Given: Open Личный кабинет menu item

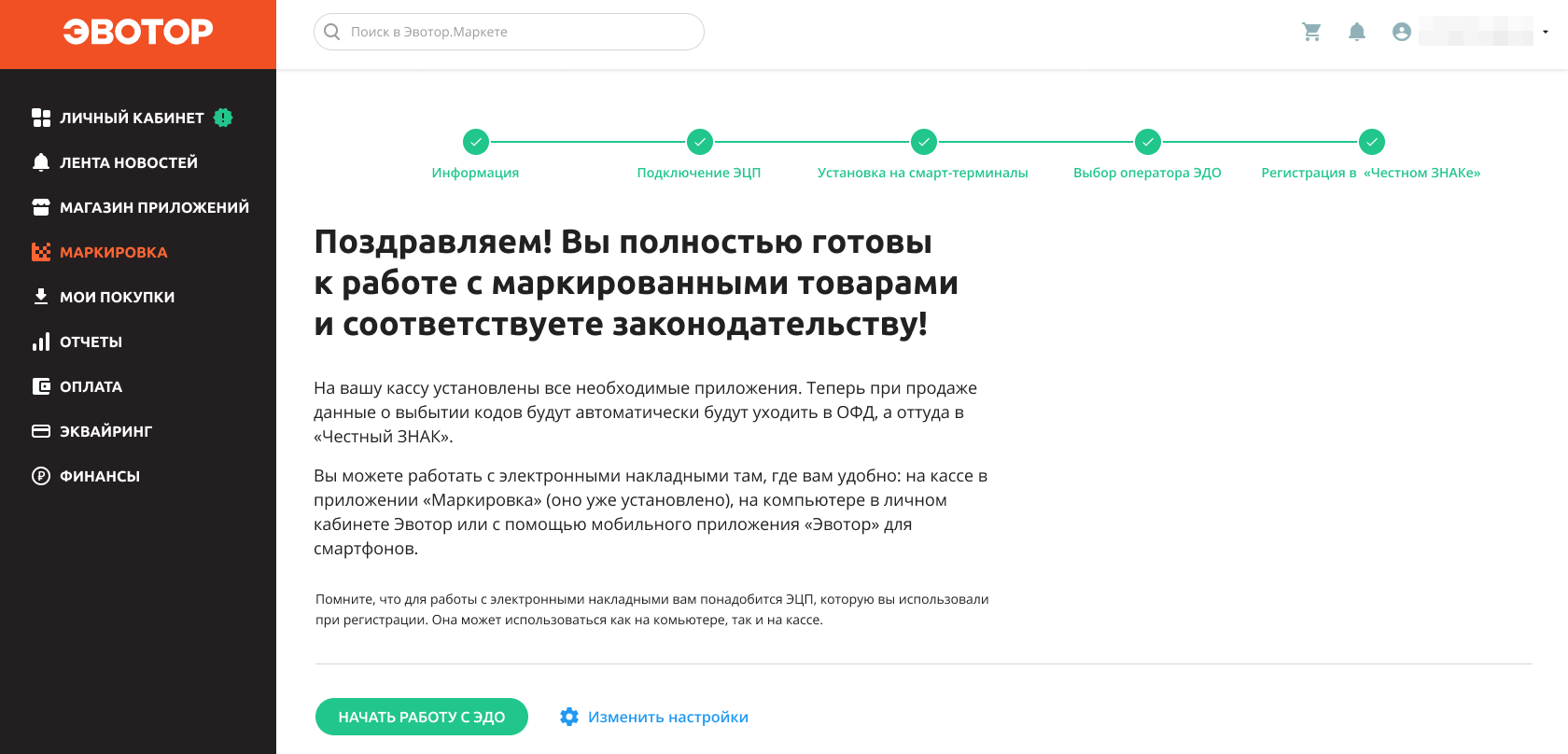Looking at the screenshot, I should (x=132, y=118).
